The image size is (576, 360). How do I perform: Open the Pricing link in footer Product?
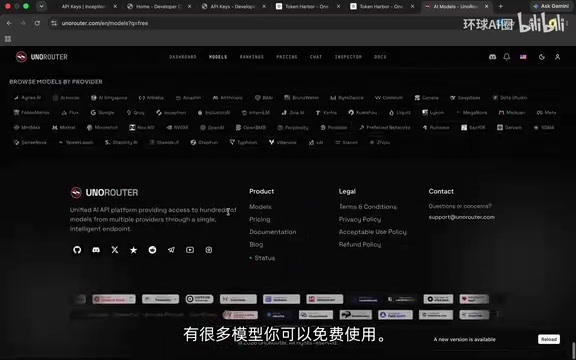point(259,219)
